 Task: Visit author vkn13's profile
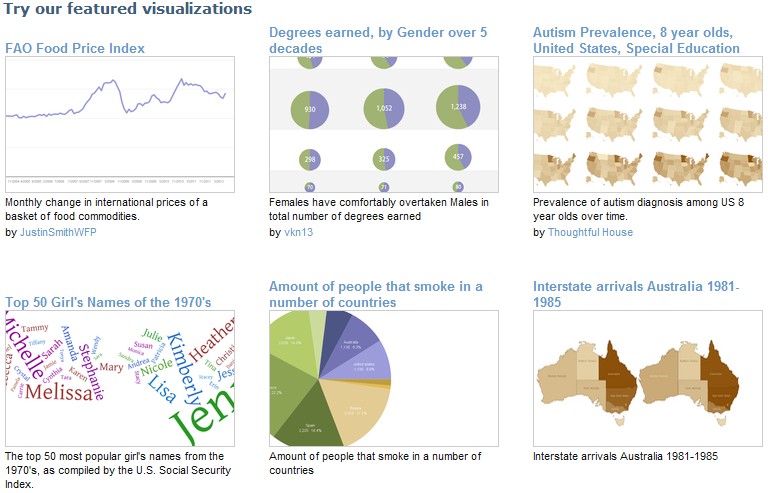(298, 232)
